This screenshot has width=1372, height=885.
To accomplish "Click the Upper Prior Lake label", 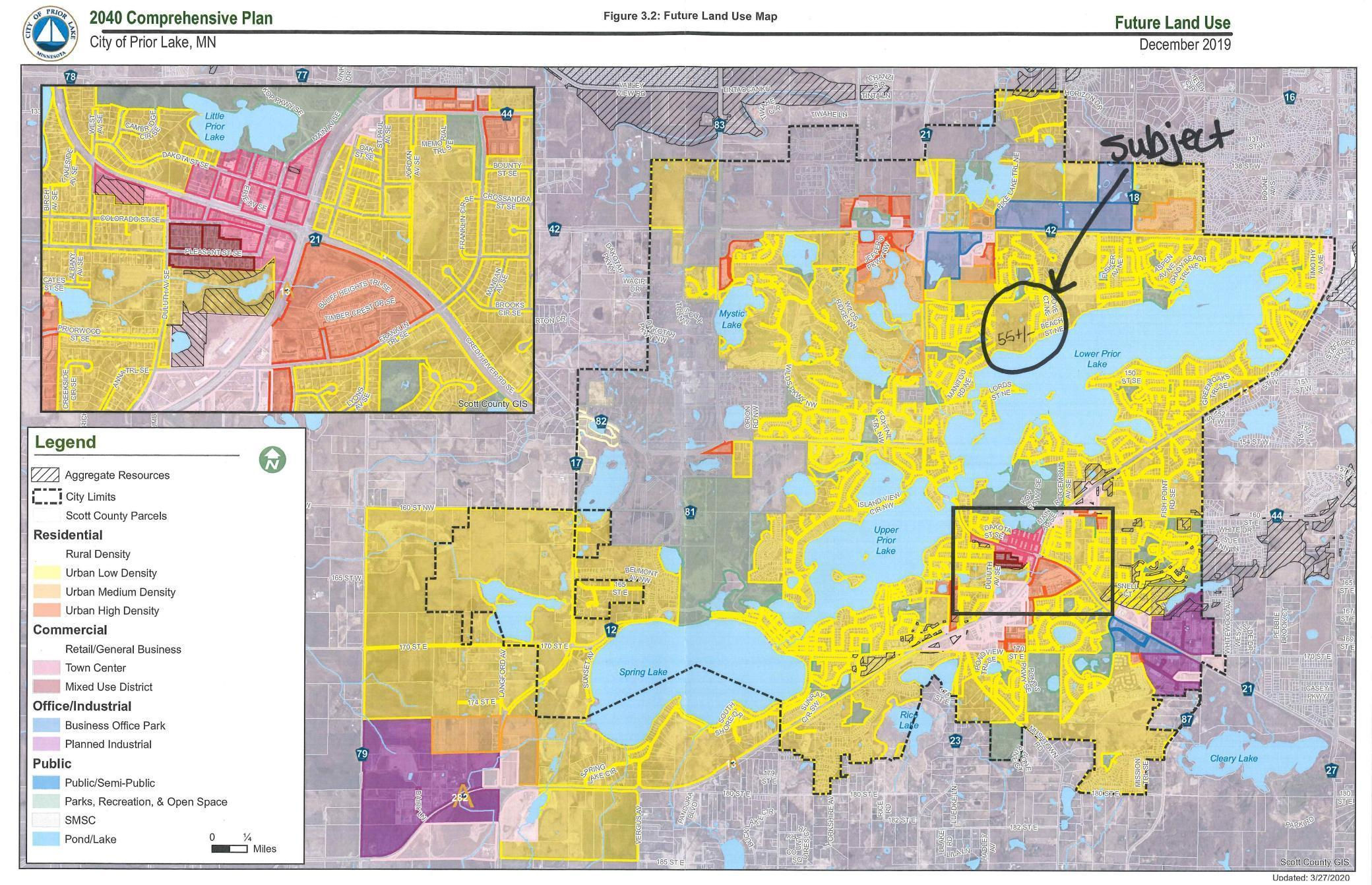I will coord(886,540).
